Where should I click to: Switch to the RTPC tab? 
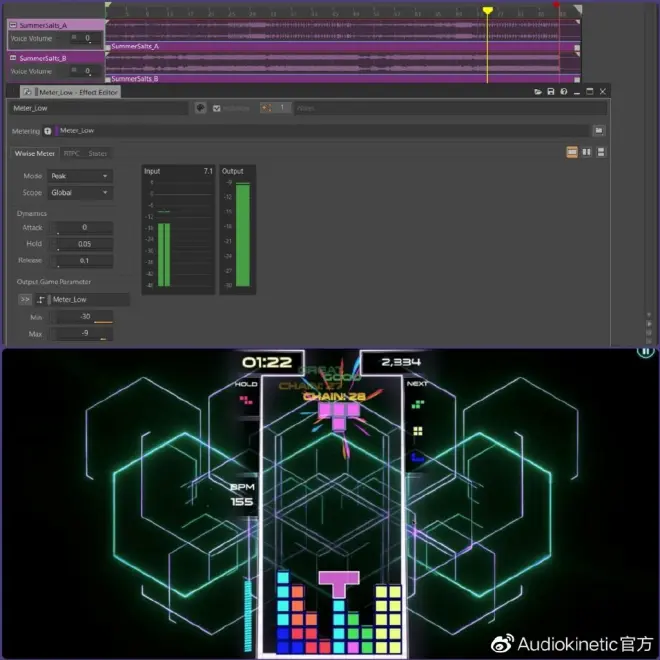point(72,153)
